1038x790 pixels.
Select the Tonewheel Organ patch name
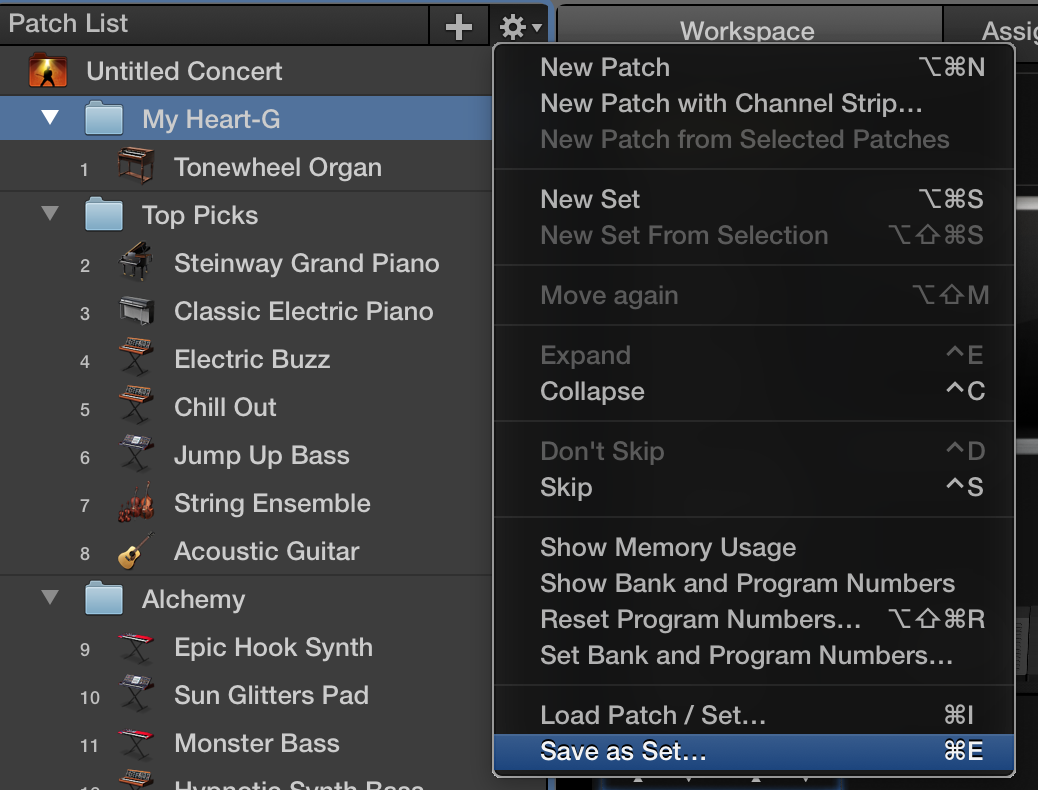pos(278,167)
